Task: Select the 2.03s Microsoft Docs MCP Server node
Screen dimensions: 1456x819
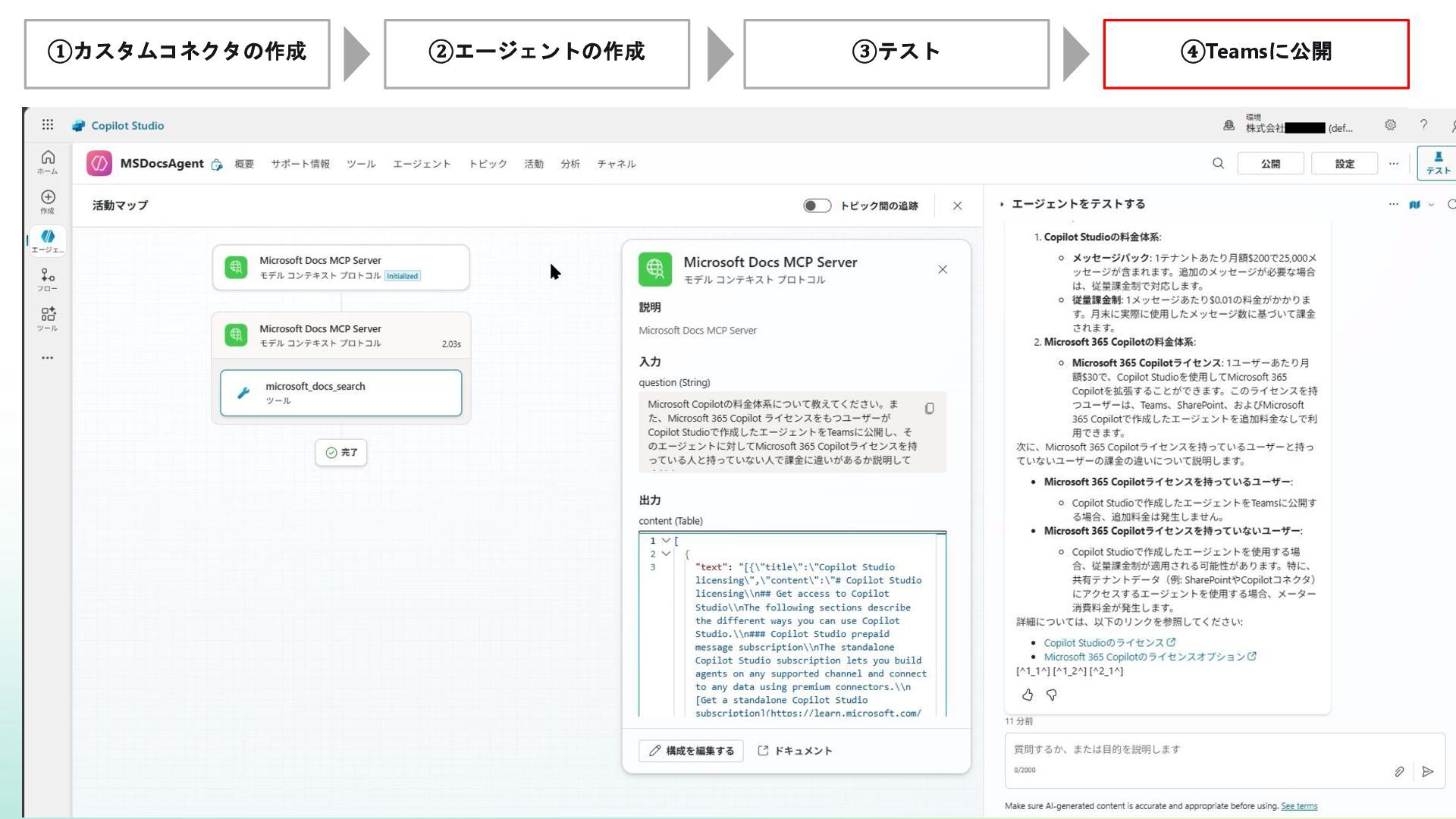Action: click(341, 335)
